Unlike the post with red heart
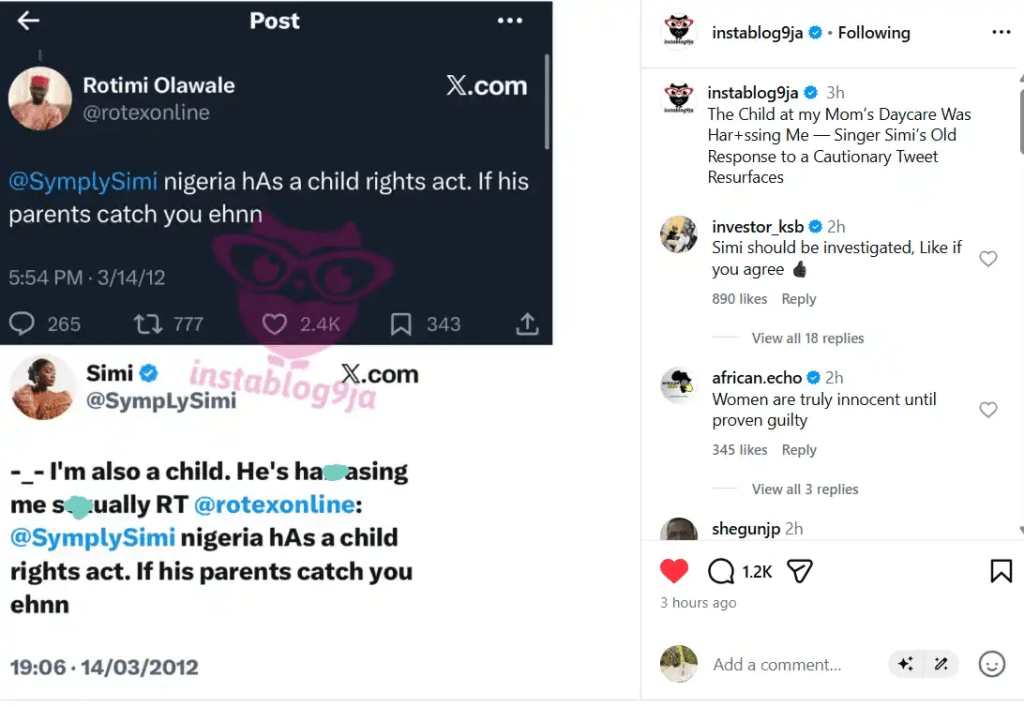This screenshot has height=707, width=1024. (675, 571)
